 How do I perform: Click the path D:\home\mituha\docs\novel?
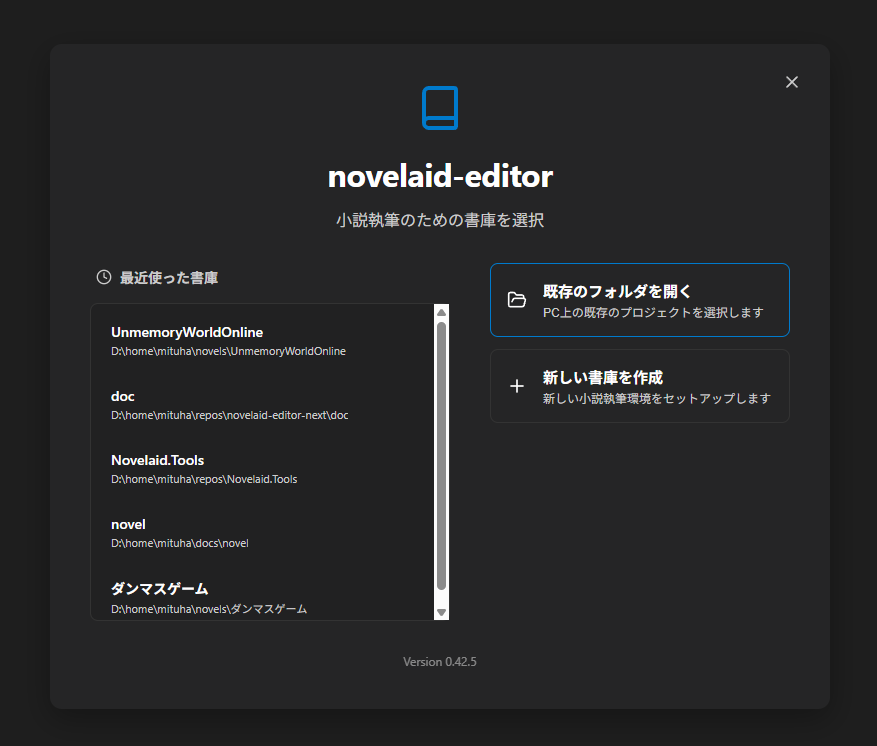(x=180, y=543)
